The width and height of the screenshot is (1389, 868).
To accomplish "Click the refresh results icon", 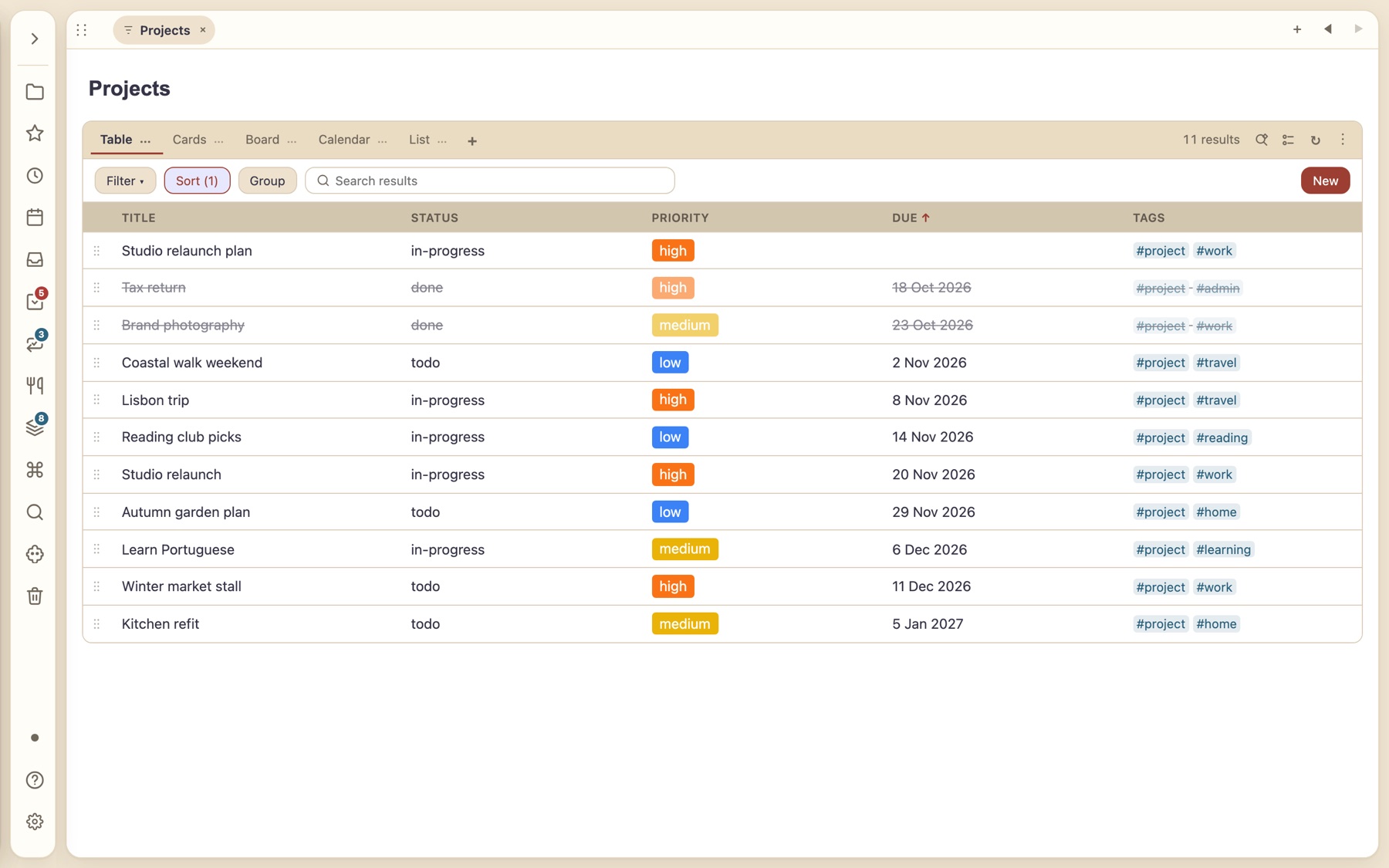I will [x=1316, y=140].
